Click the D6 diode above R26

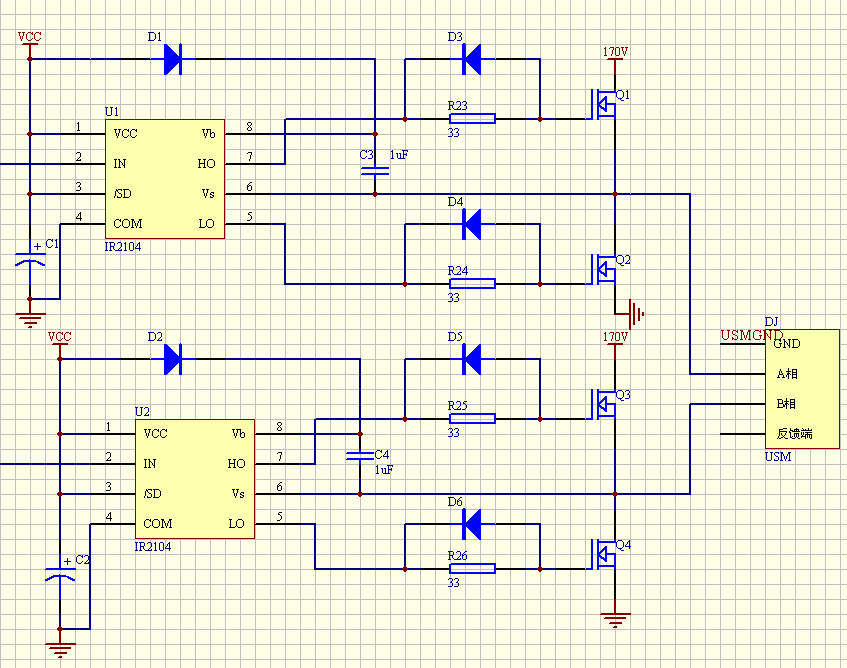[472, 524]
